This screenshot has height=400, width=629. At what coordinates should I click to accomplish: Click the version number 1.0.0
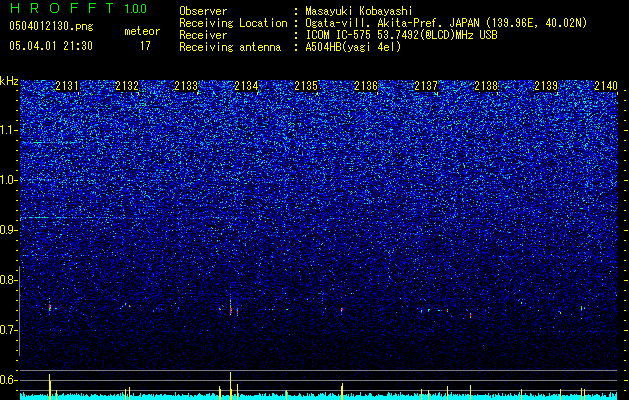click(x=135, y=9)
